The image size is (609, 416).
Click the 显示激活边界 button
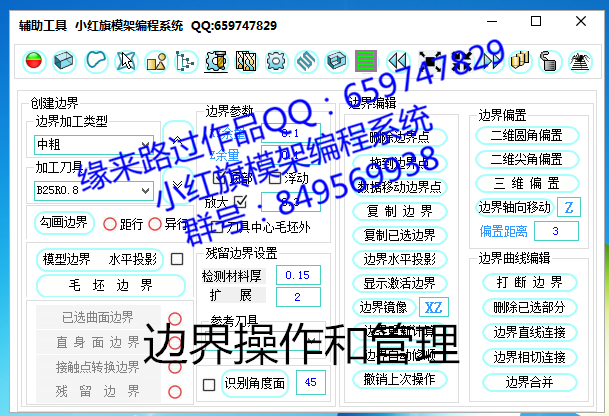[400, 283]
